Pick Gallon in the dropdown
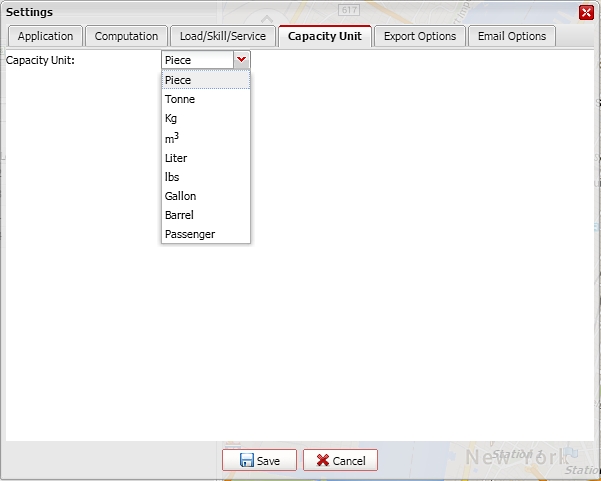The image size is (601, 481). point(206,196)
